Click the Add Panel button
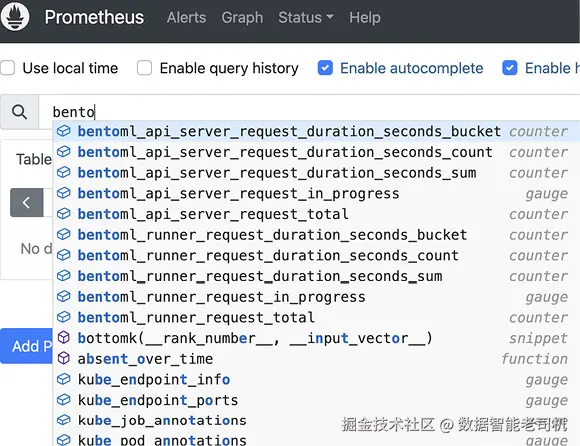The width and height of the screenshot is (580, 446). tap(27, 346)
